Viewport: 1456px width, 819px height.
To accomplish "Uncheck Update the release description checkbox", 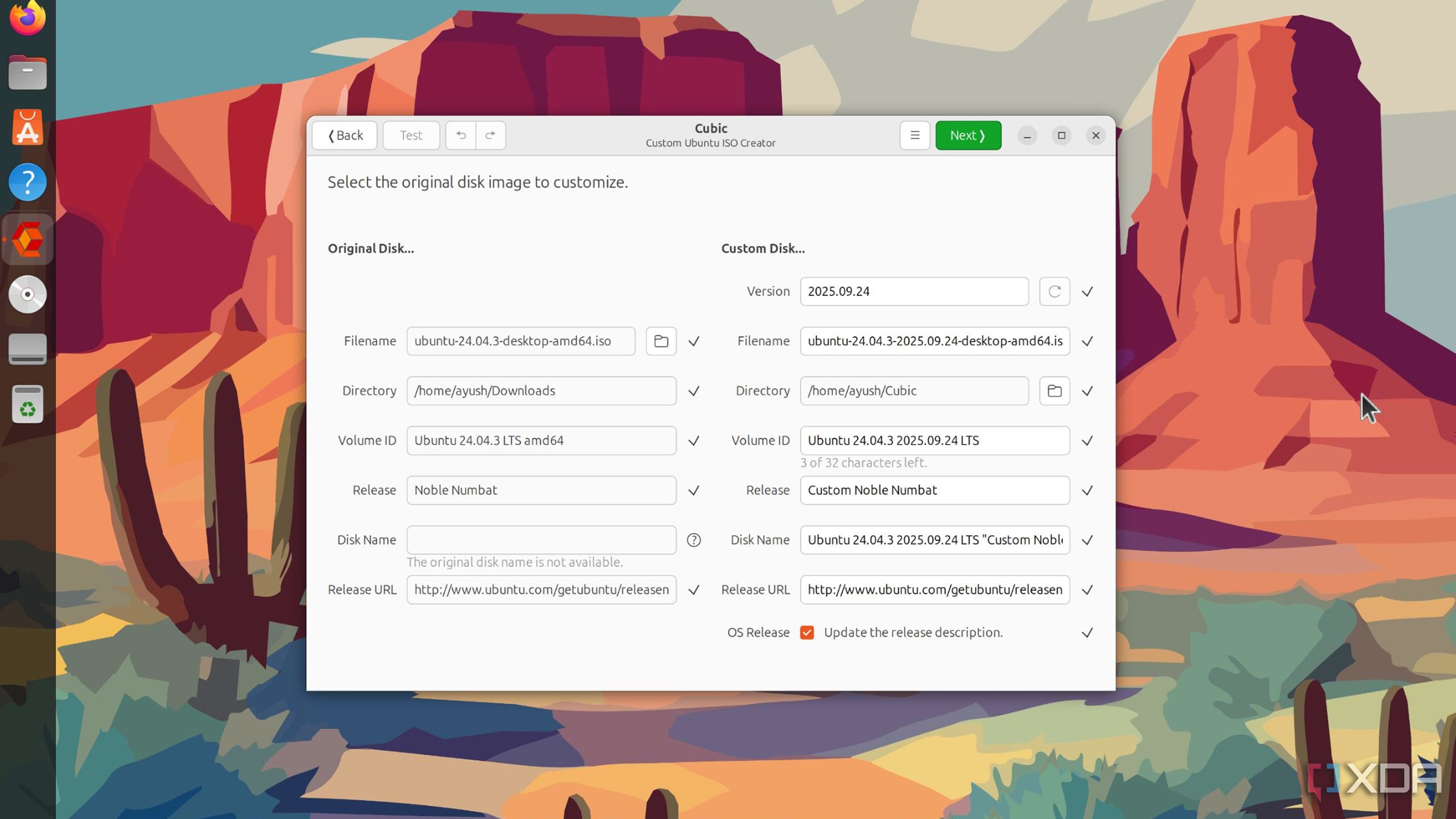I will click(806, 632).
